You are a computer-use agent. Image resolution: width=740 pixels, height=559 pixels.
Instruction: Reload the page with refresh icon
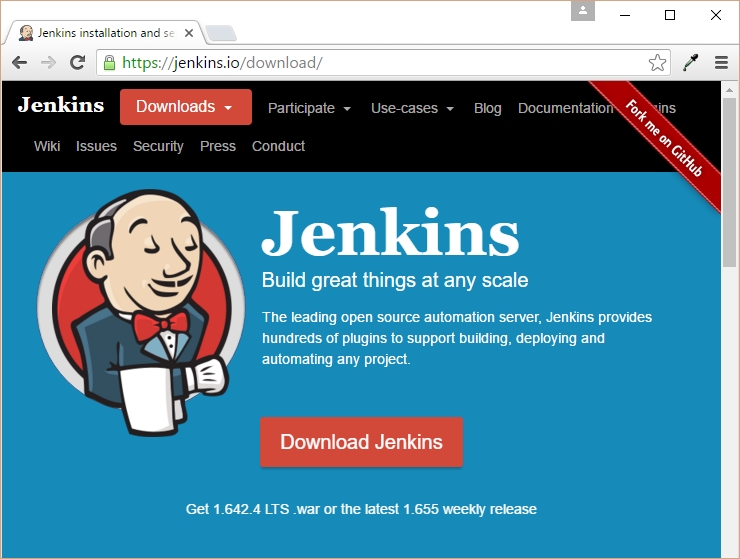77,62
